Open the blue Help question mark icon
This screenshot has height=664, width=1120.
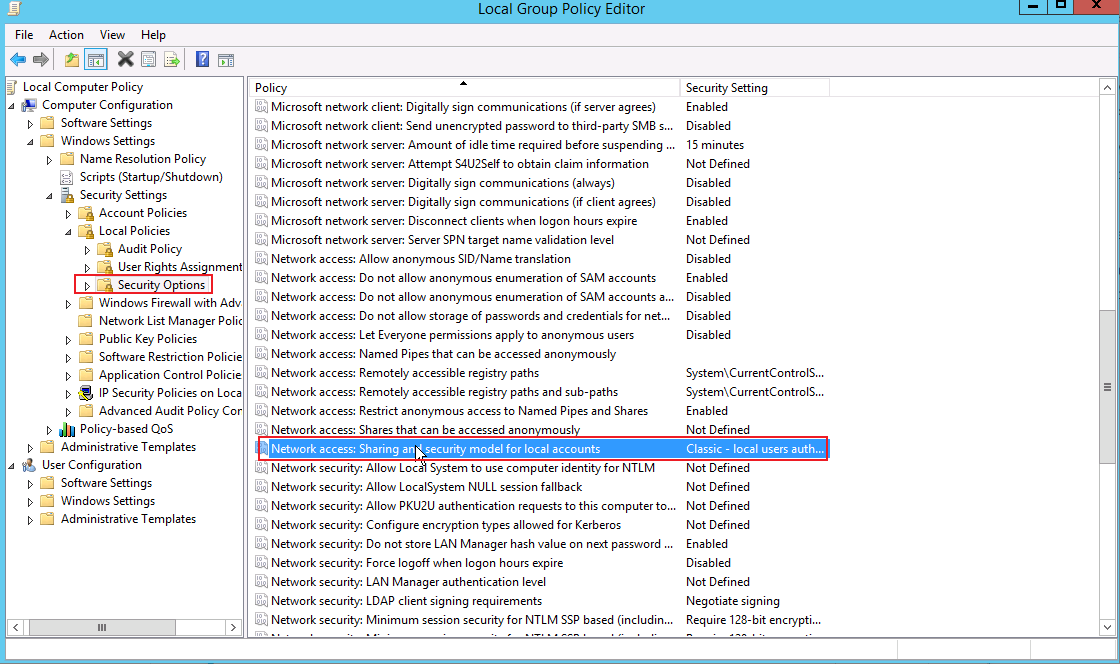pyautogui.click(x=202, y=59)
